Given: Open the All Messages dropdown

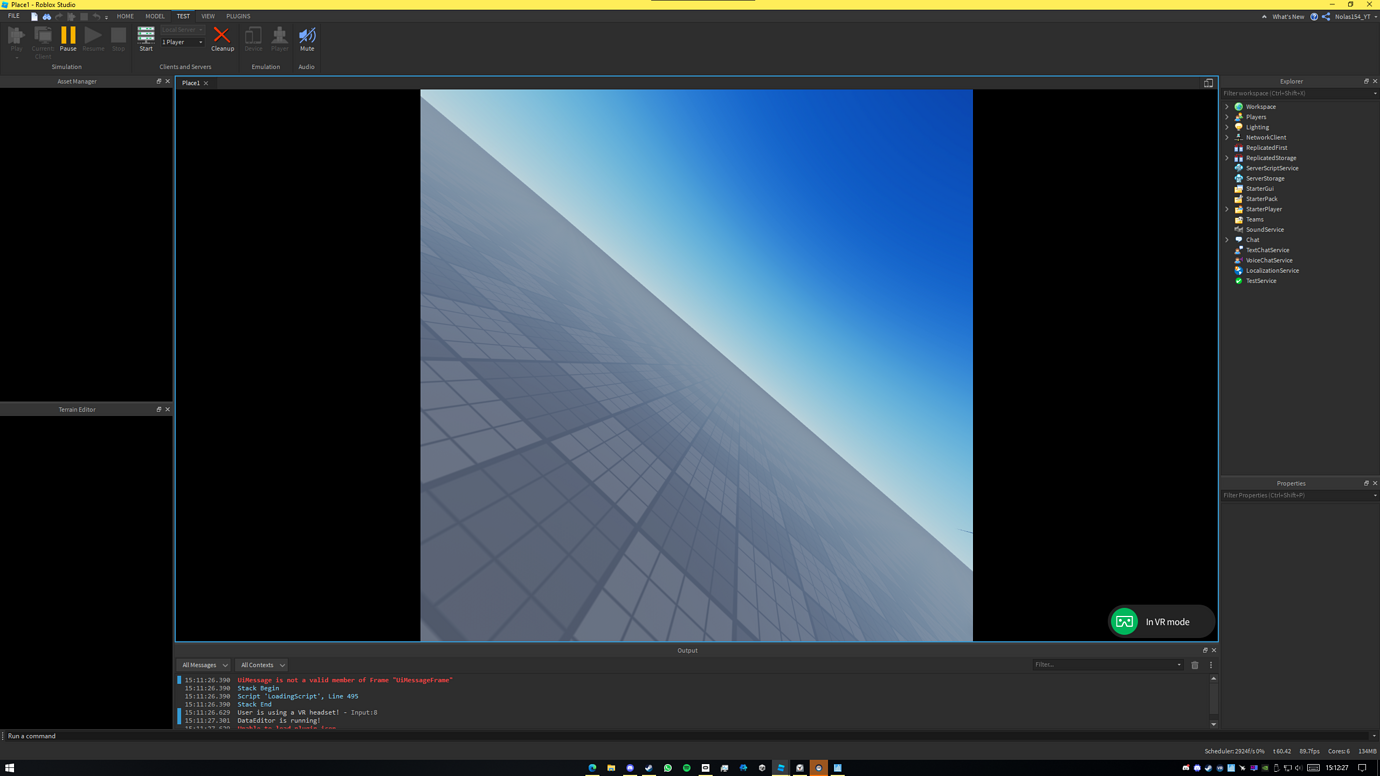Looking at the screenshot, I should (205, 665).
